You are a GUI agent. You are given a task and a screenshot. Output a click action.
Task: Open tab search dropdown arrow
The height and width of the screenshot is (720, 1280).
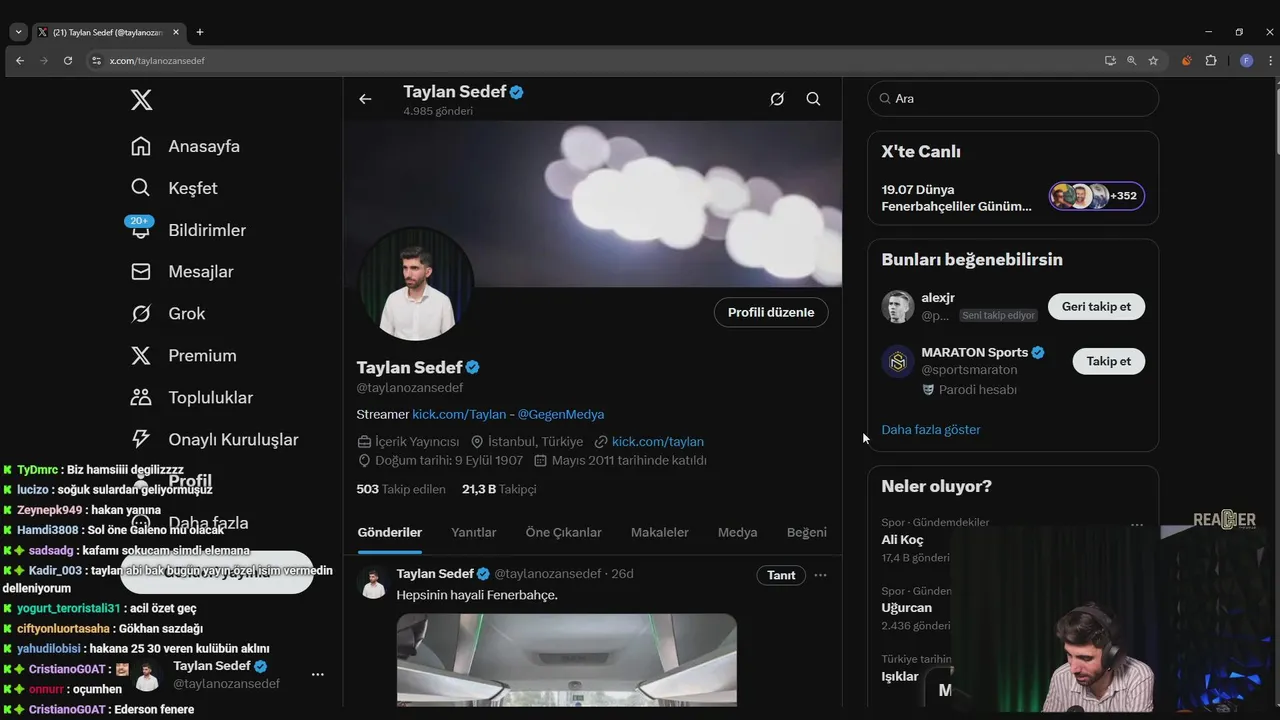[x=18, y=32]
